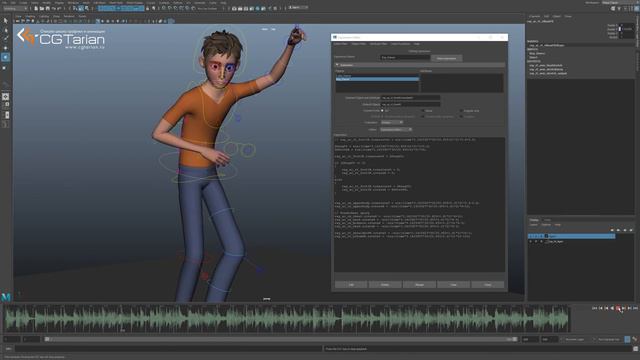Switch to single-pane viewport layout icon

[5, 97]
